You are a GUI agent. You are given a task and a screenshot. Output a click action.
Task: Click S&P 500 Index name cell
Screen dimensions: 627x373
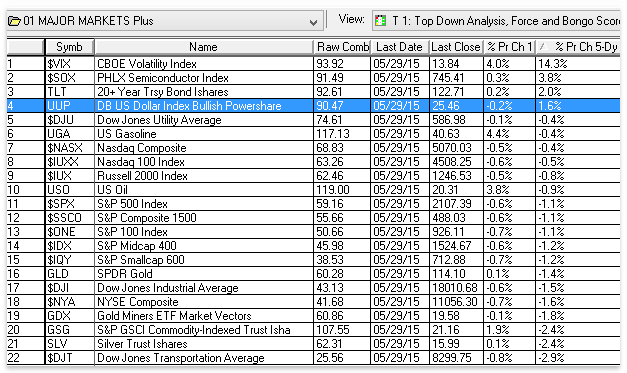coord(204,204)
